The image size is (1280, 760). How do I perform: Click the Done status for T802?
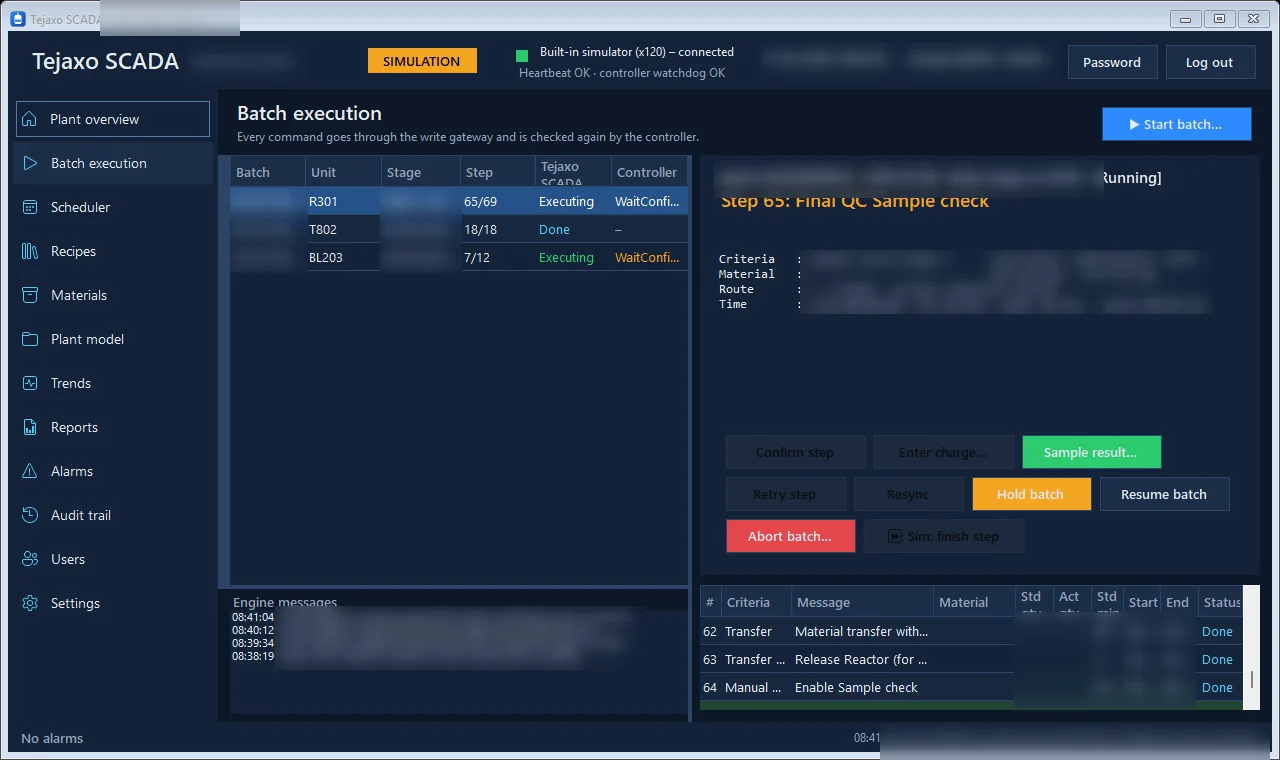(554, 229)
